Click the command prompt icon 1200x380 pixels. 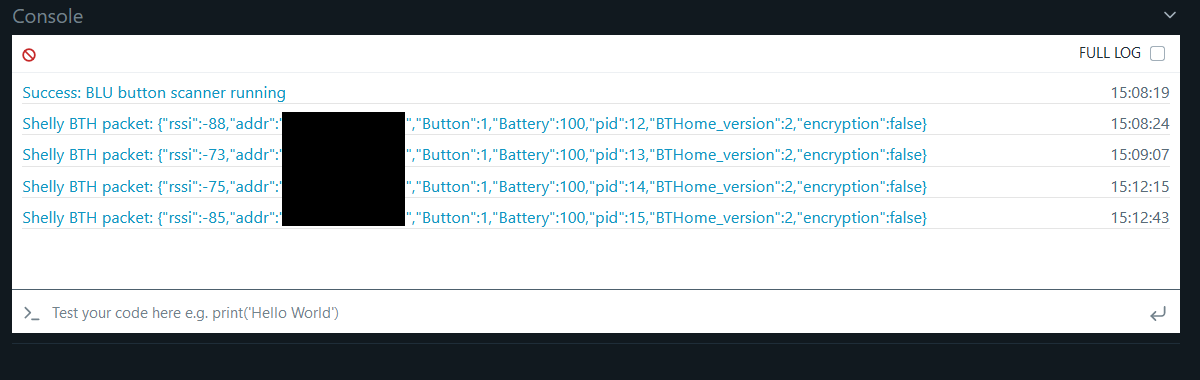pyautogui.click(x=32, y=314)
